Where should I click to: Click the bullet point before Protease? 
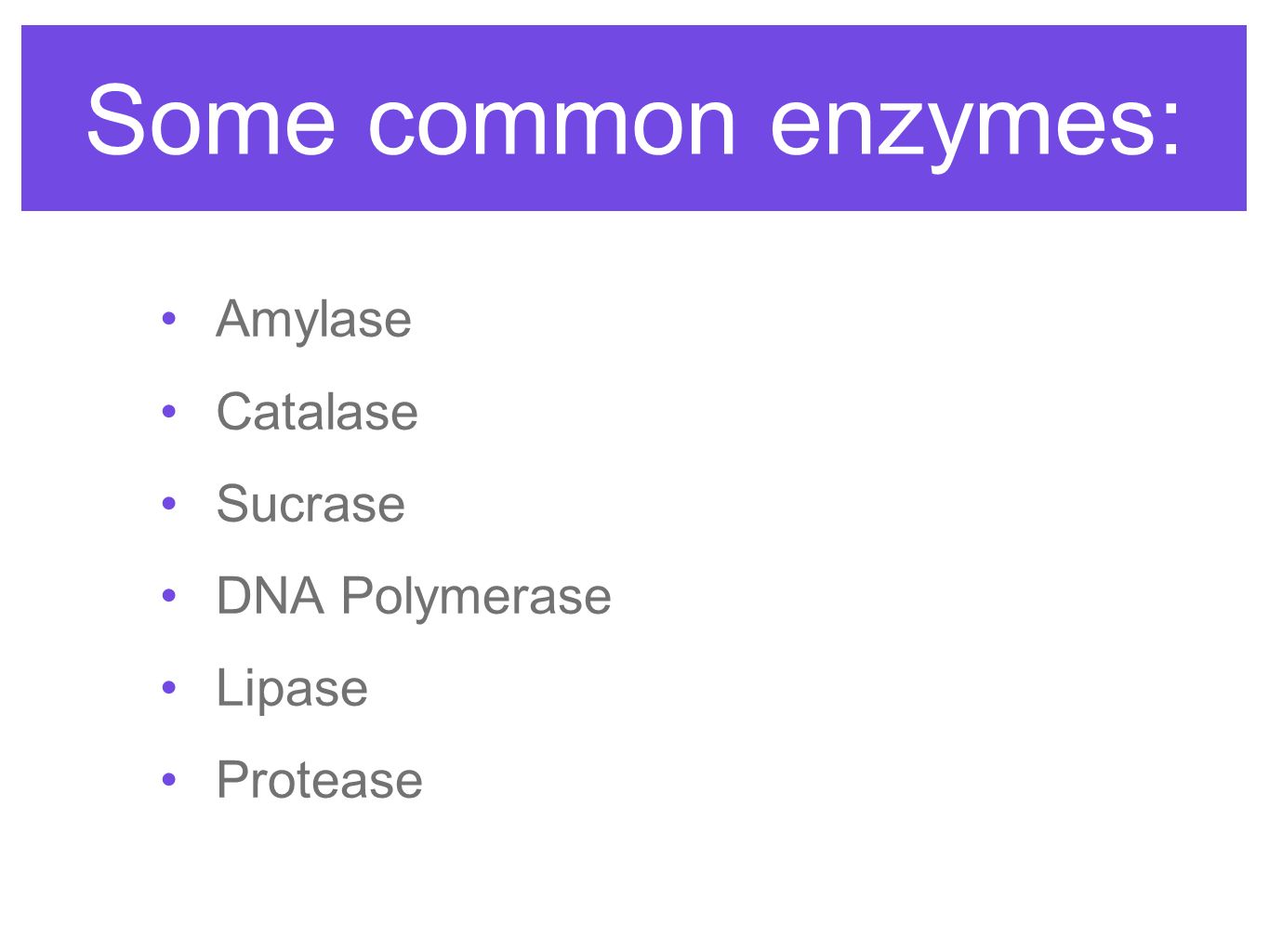point(168,779)
